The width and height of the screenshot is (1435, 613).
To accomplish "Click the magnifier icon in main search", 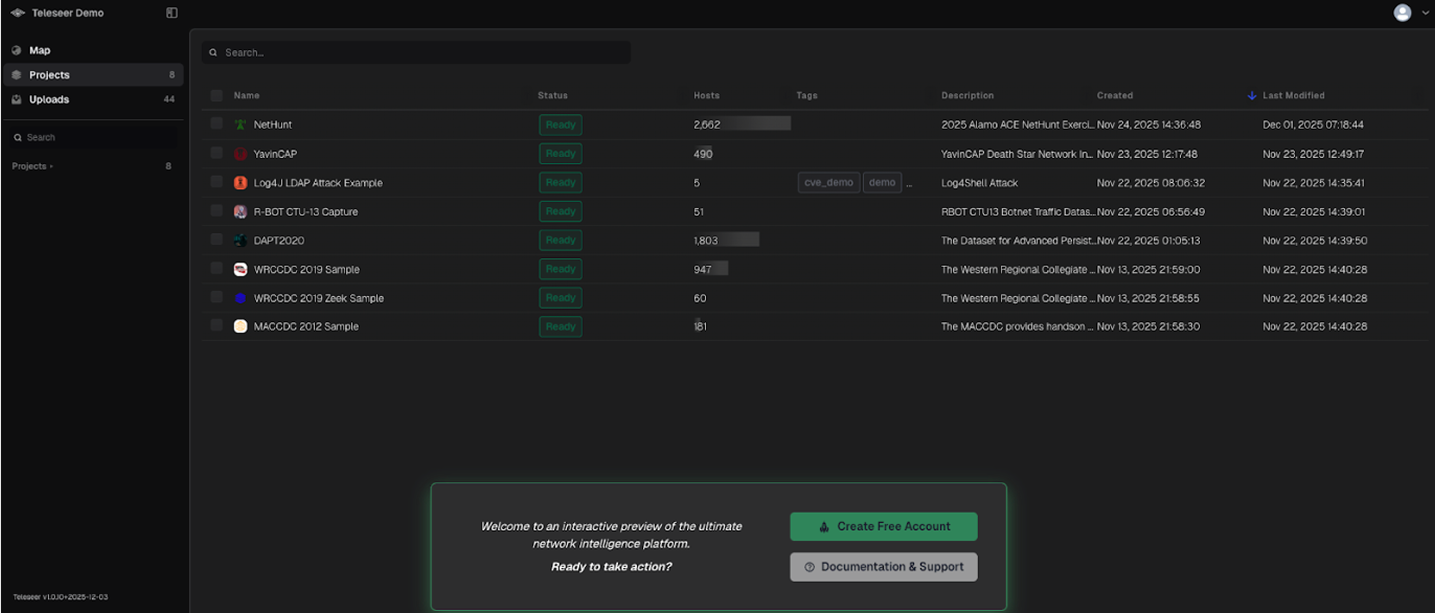I will (213, 52).
